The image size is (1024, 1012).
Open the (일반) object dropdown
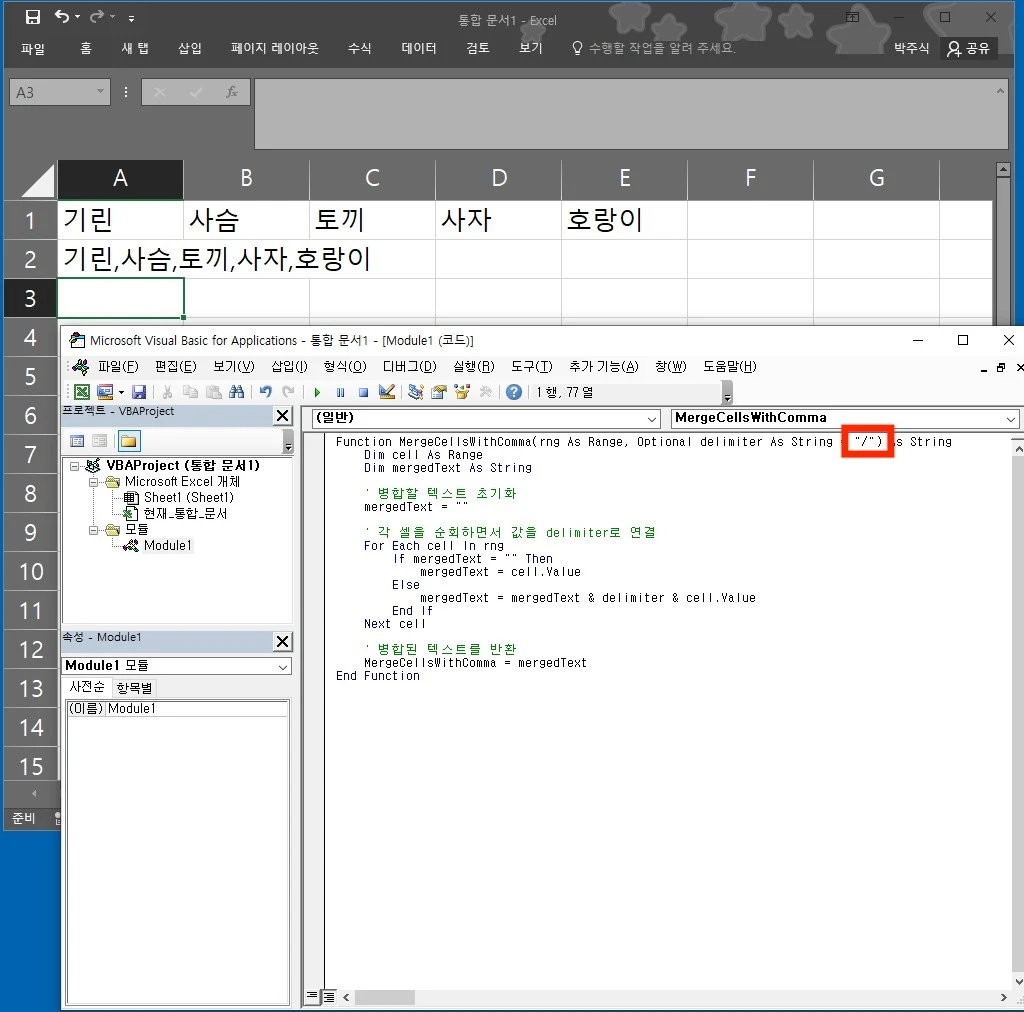[652, 419]
